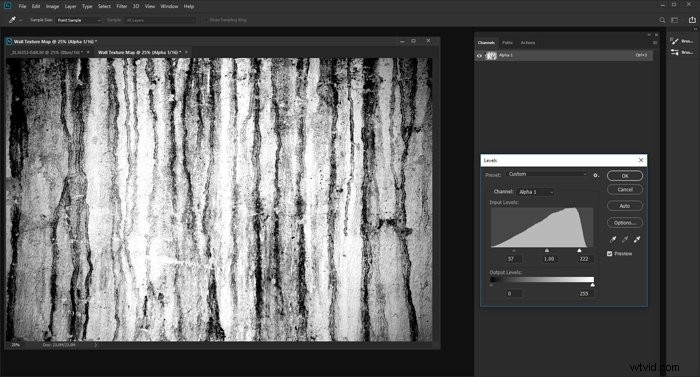Open Options... in the Levels dialog

[x=625, y=222]
